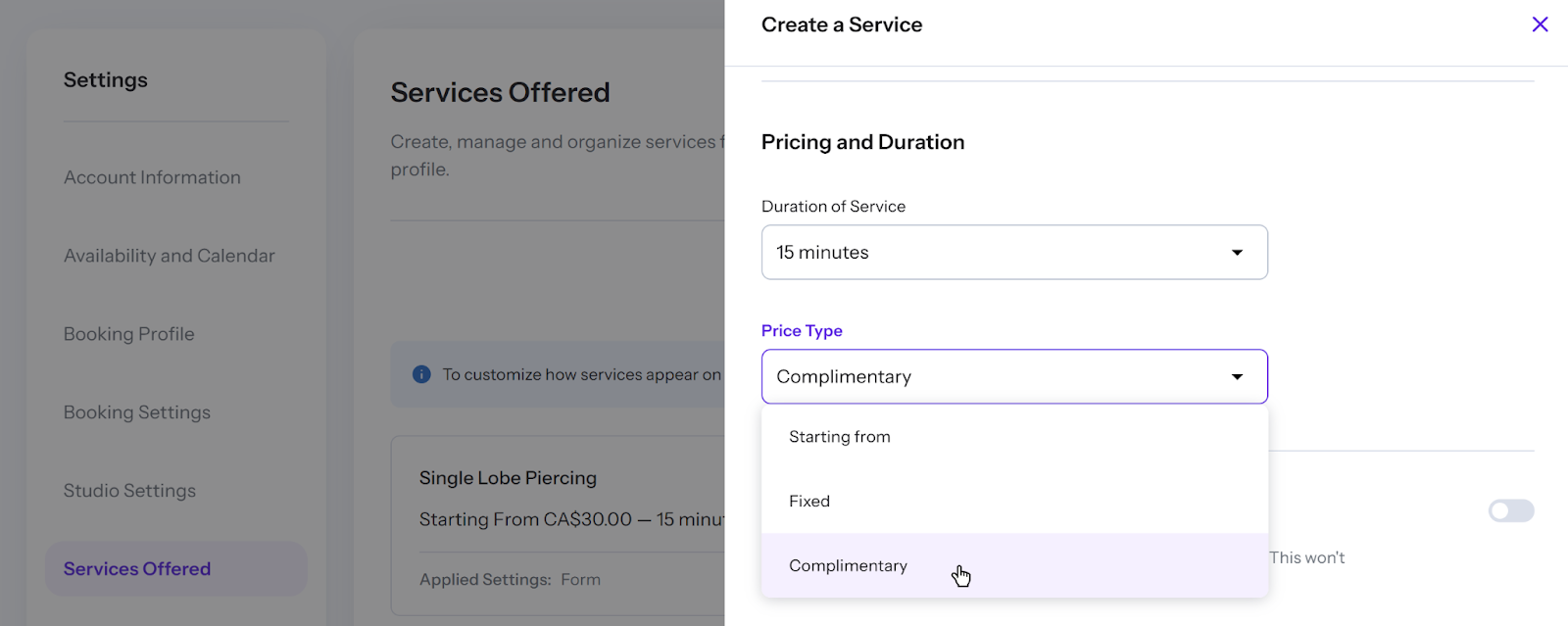Click the Create a Service panel title

[842, 24]
